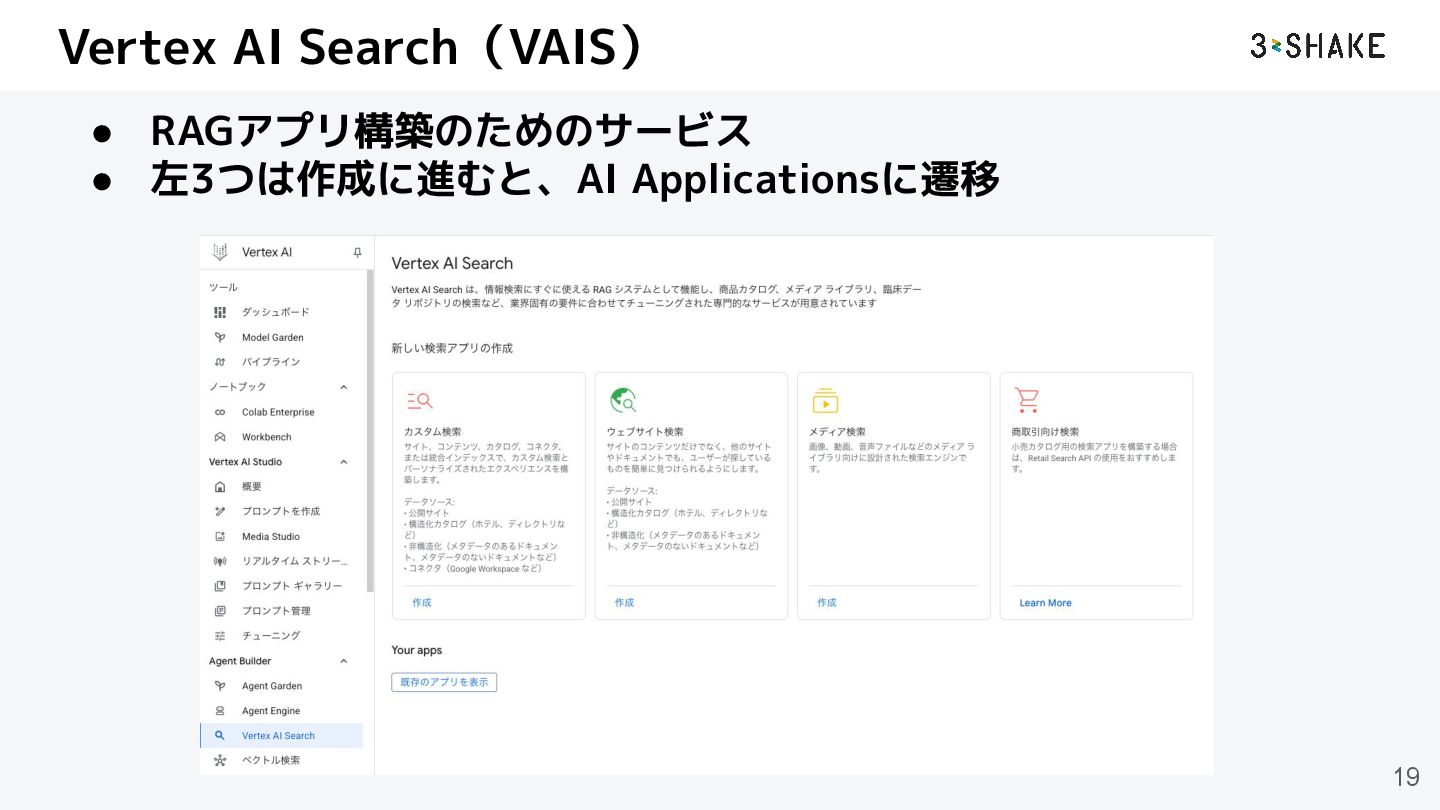Click the Dashboard (ダッシュボード) icon

point(220,312)
